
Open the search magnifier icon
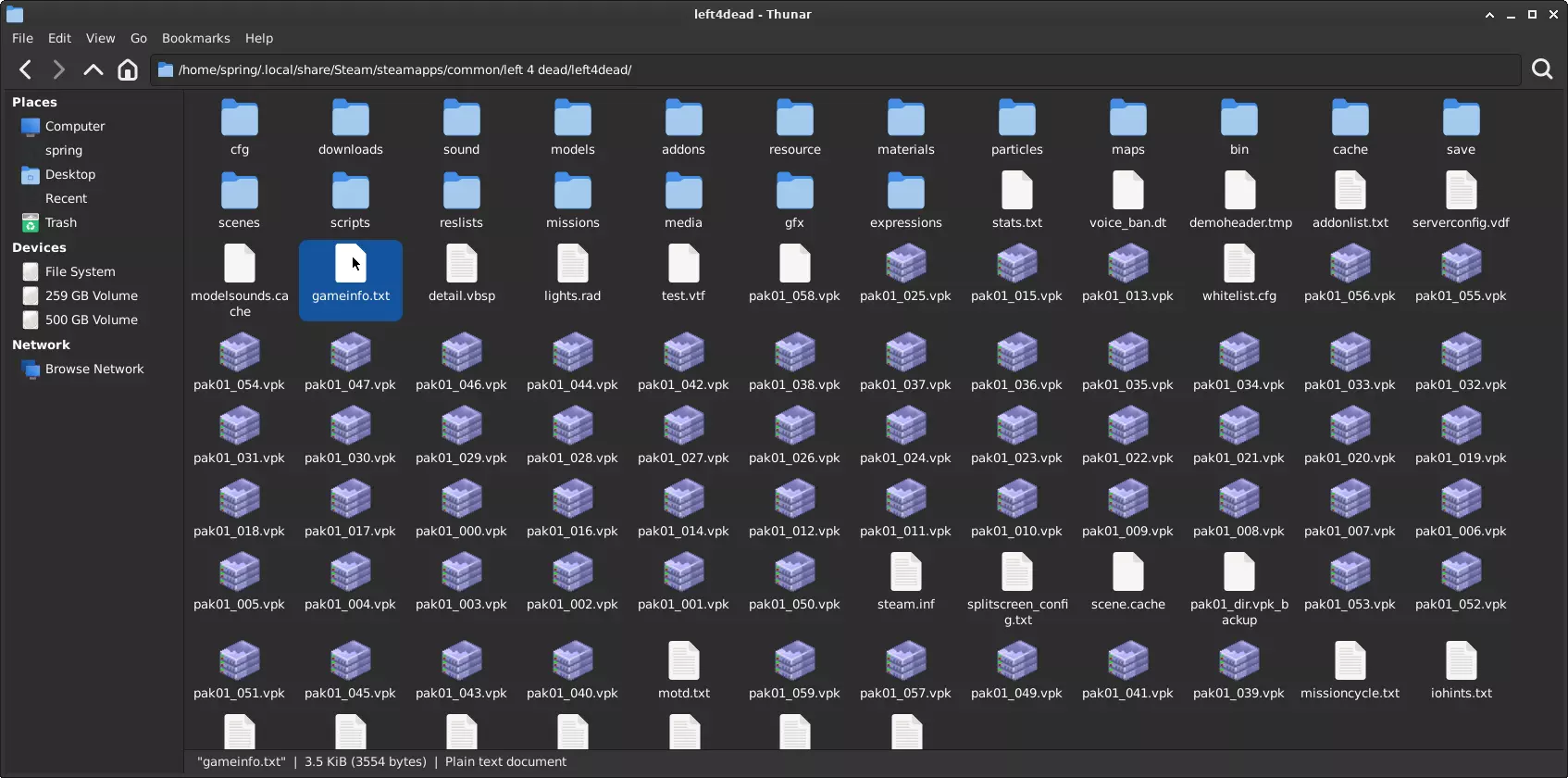(x=1542, y=69)
